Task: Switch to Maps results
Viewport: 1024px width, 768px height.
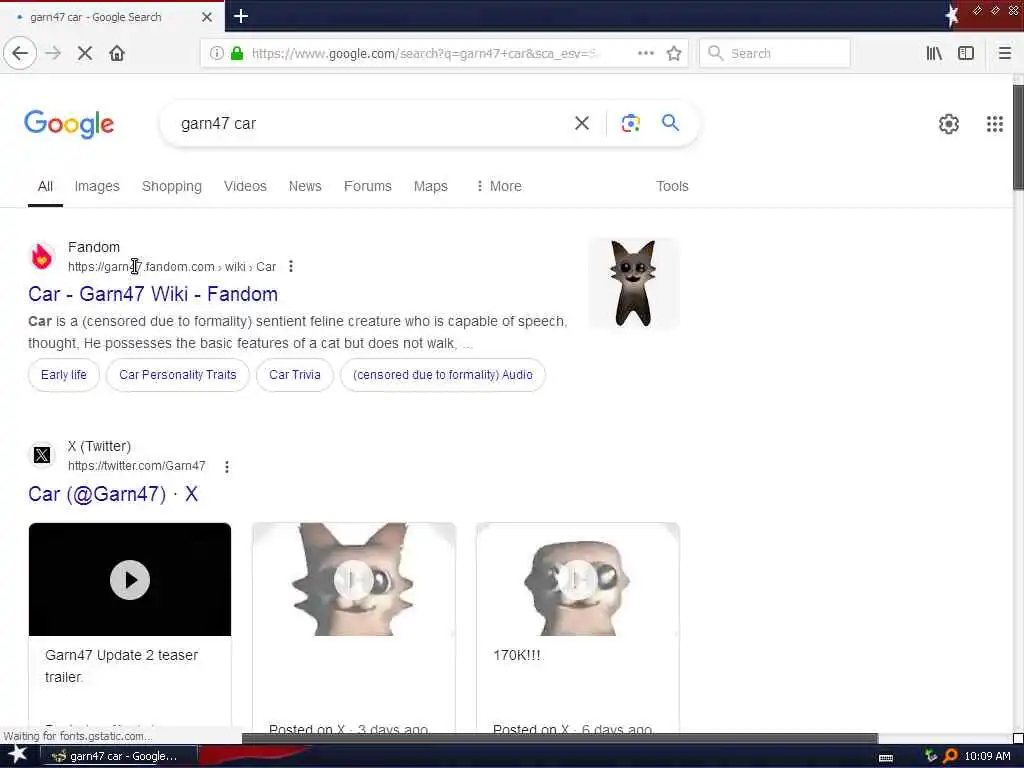Action: 430,186
